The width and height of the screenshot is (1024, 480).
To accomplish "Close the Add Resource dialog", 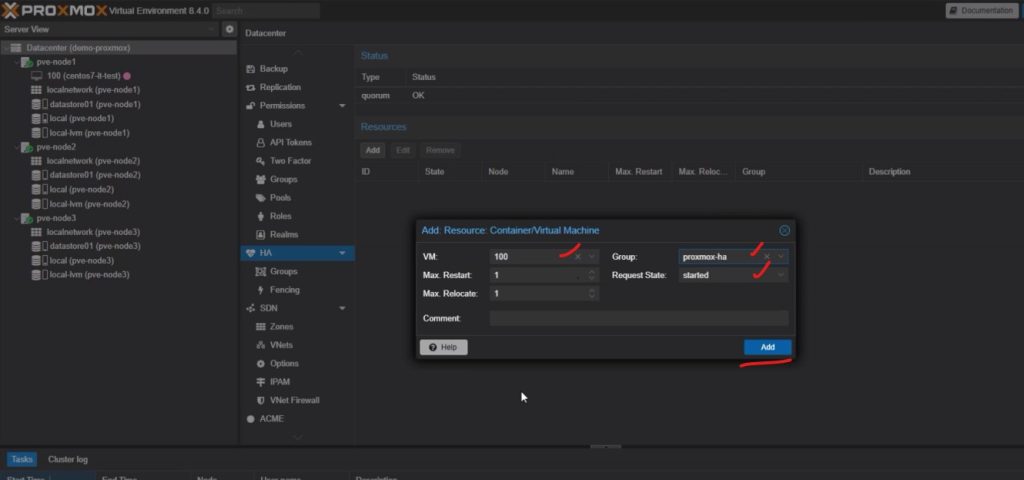I will pos(784,231).
